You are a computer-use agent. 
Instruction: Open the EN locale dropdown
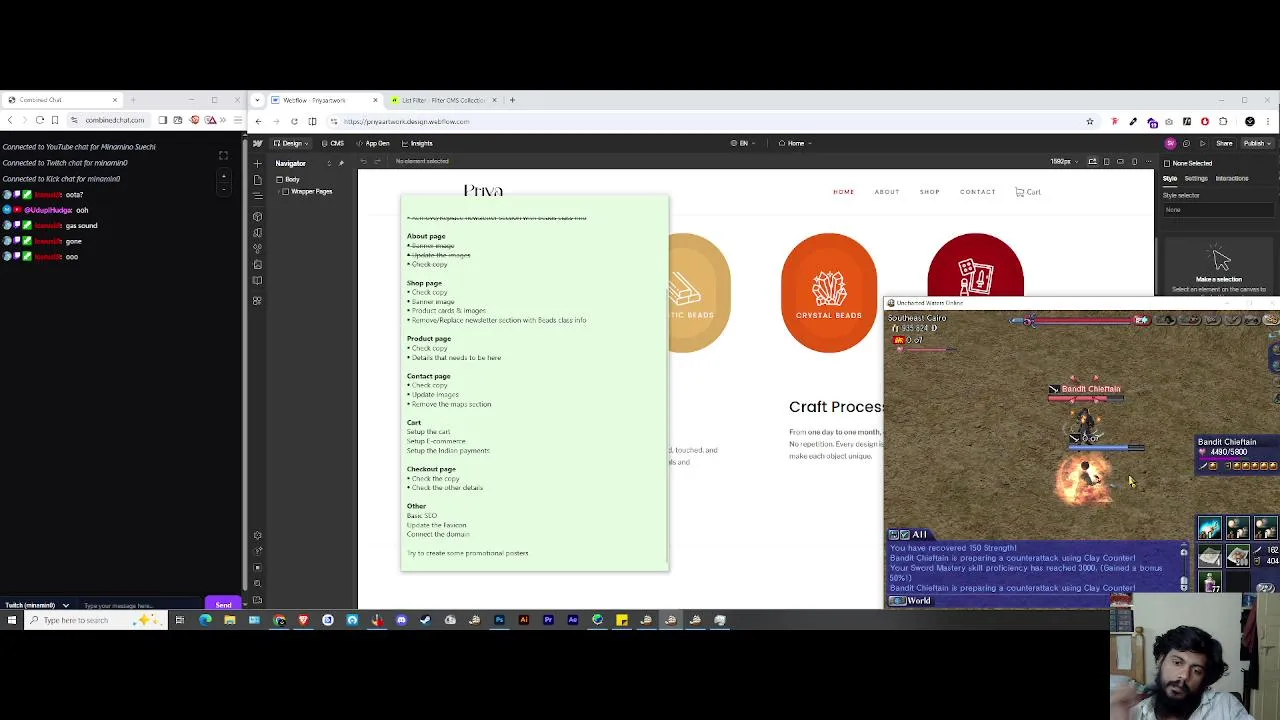click(x=743, y=143)
